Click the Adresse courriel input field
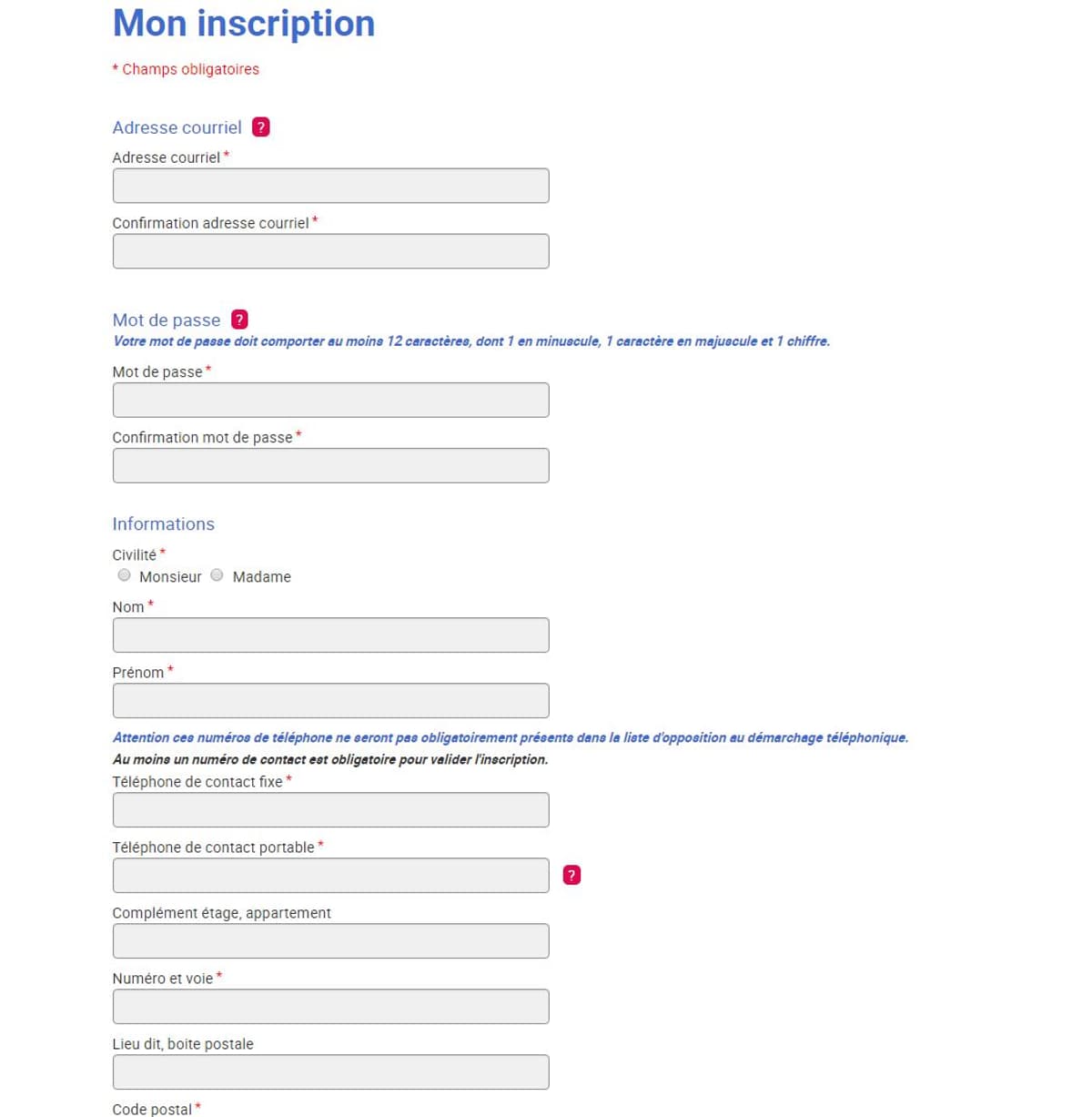Image resolution: width=1092 pixels, height=1117 pixels. (329, 186)
